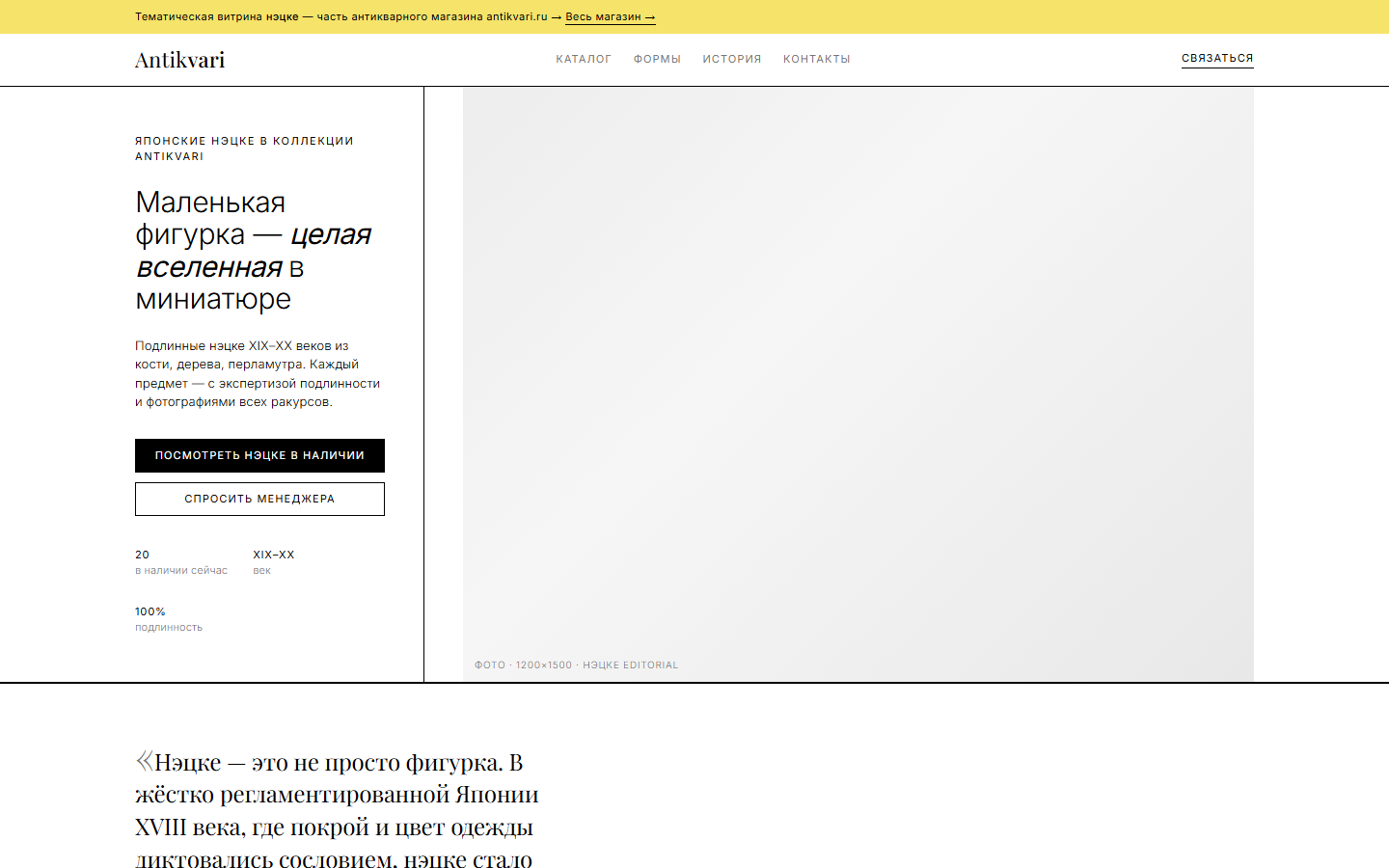The height and width of the screenshot is (868, 1389).
Task: Click the photo caption 'ФОТО · 1200×1500'
Action: coord(576,665)
